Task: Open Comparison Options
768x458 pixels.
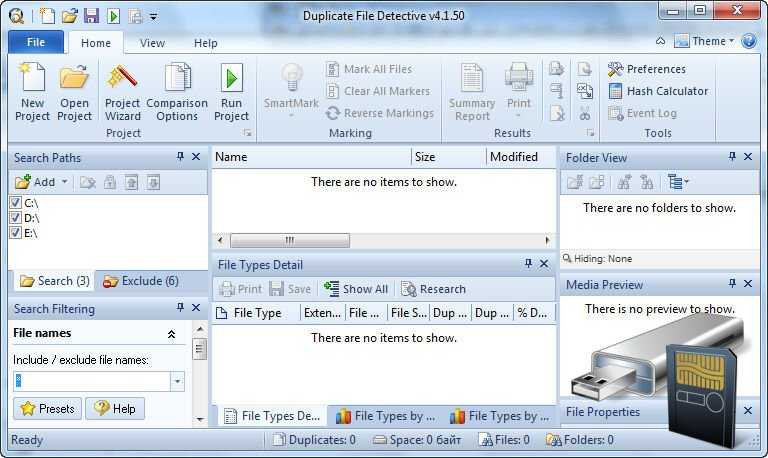Action: coord(177,92)
